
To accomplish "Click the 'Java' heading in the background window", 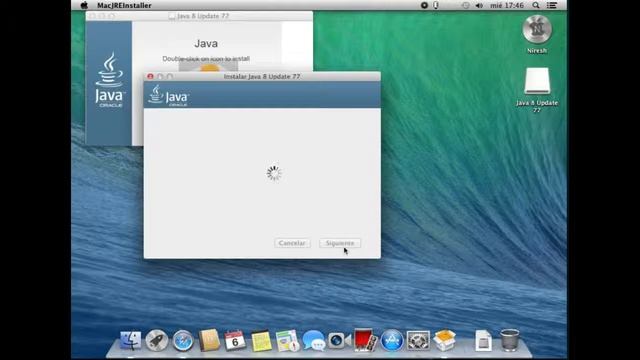I will coord(206,44).
